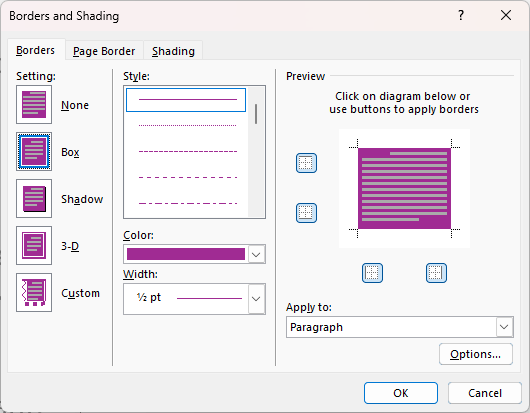Click the preview diagram paragraph block
Viewport: 530px width, 413px height.
404,188
